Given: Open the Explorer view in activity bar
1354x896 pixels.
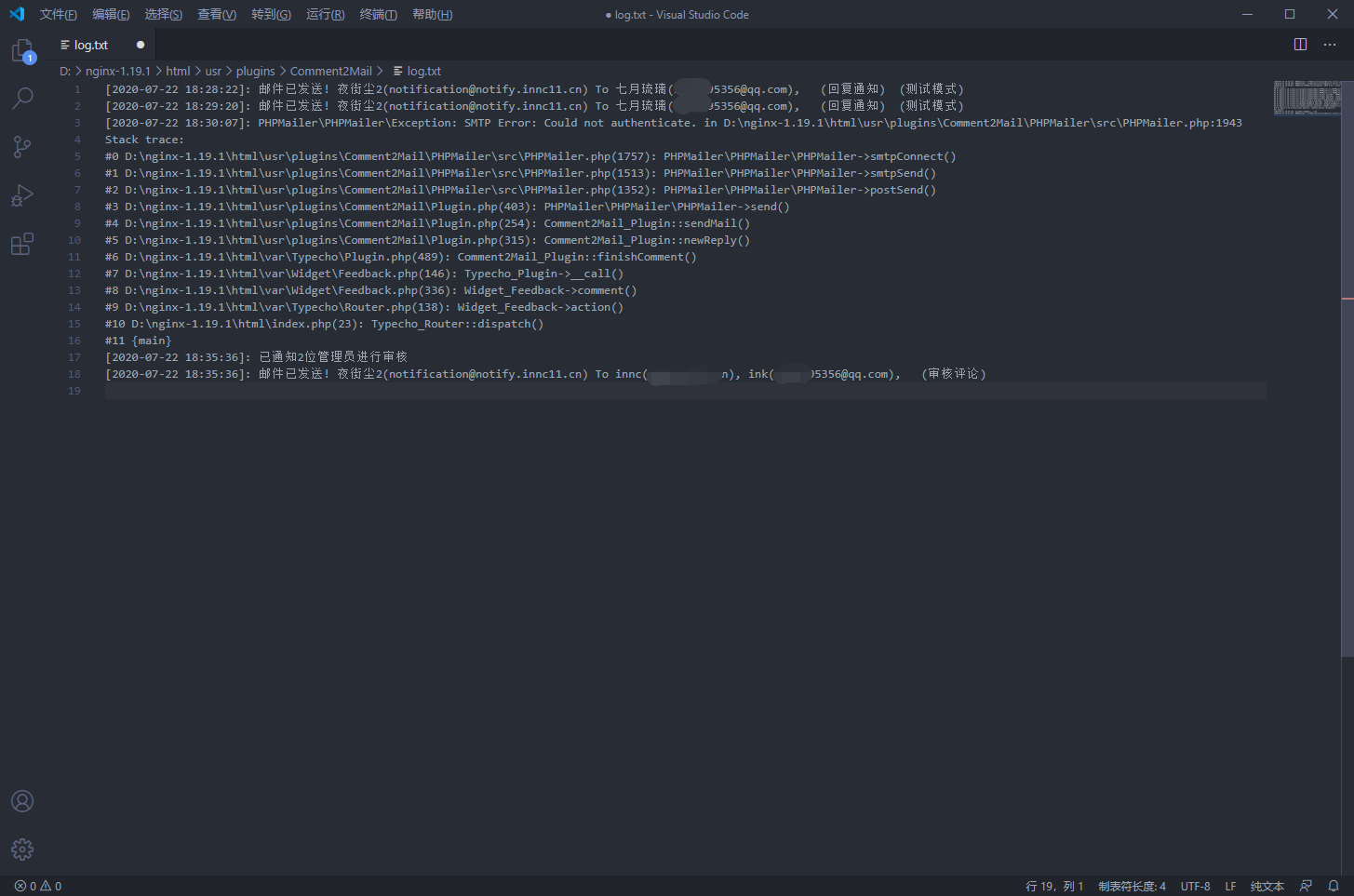Looking at the screenshot, I should (22, 50).
